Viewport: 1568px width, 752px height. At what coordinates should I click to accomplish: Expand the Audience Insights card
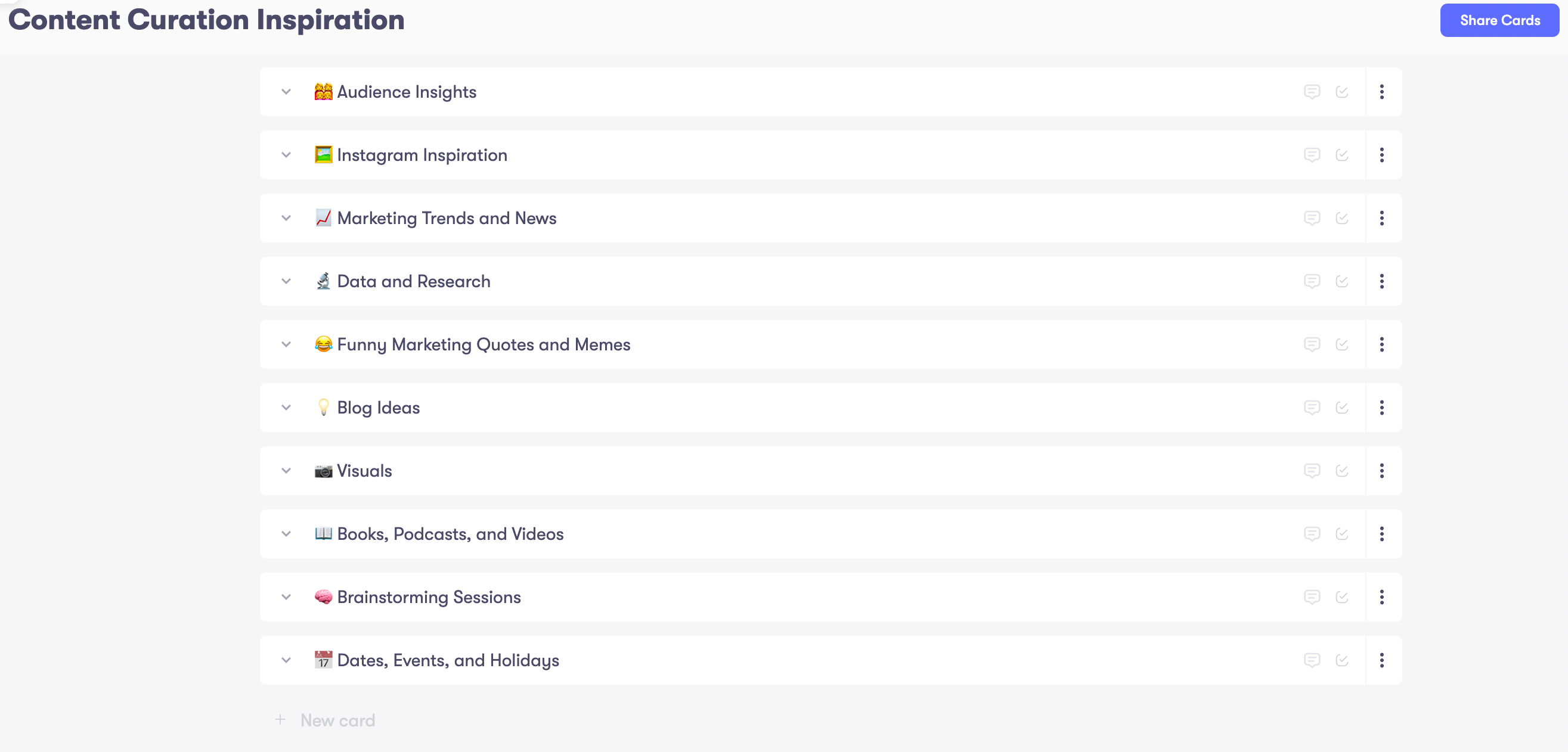coord(286,92)
